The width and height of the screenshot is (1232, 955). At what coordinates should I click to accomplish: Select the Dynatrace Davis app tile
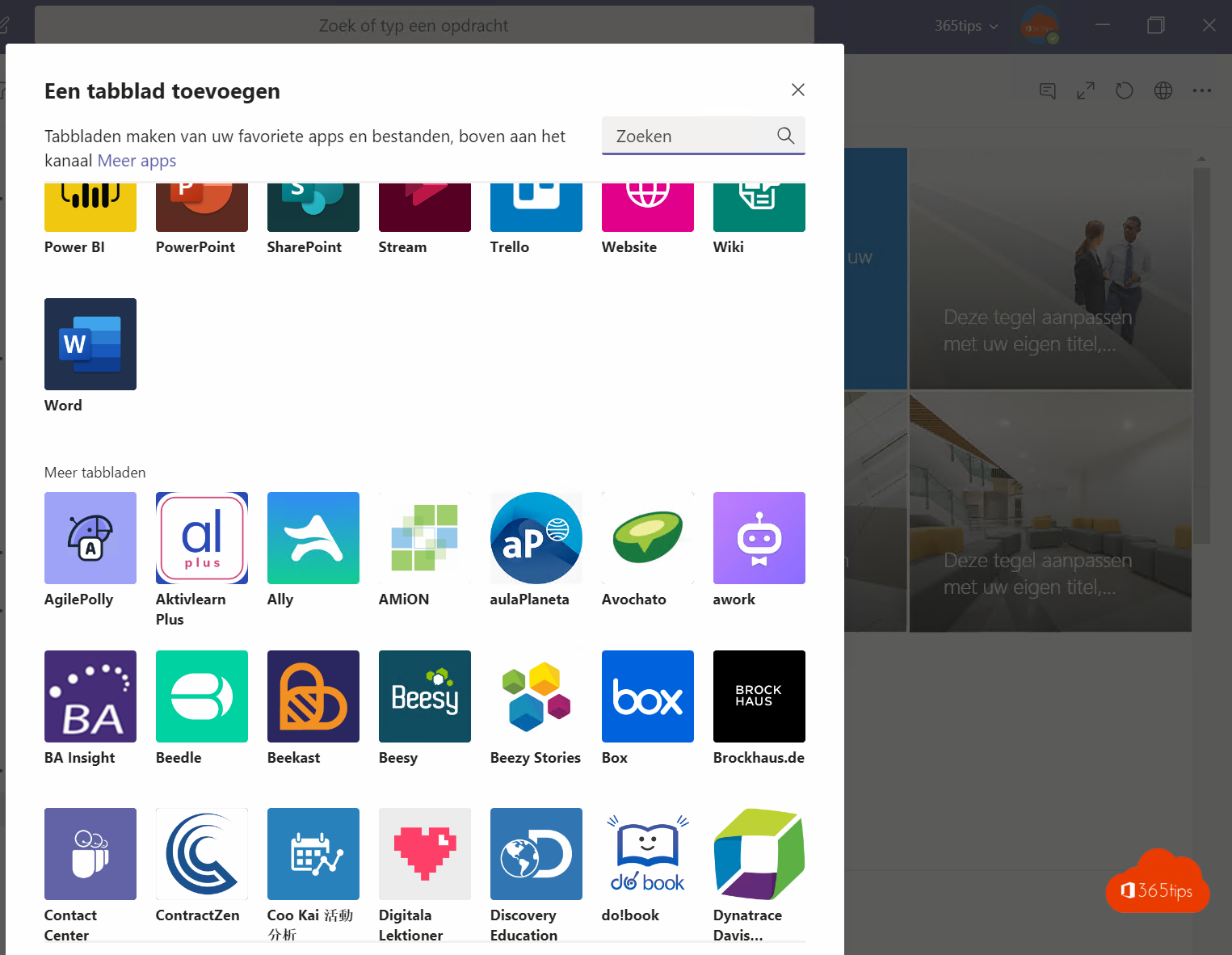759,854
